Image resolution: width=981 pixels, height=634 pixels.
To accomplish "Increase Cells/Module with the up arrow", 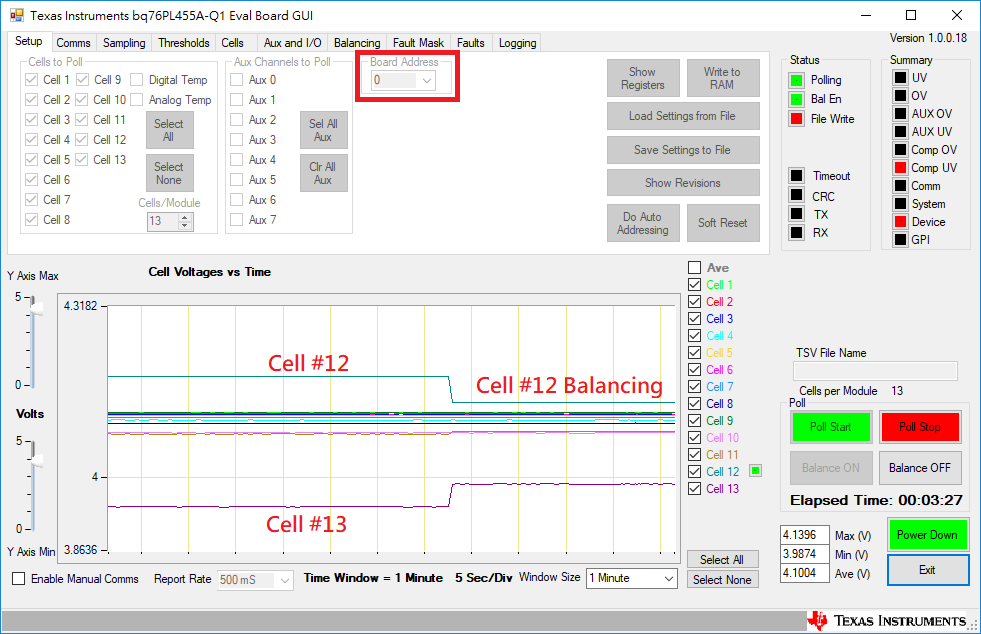I will (x=185, y=217).
